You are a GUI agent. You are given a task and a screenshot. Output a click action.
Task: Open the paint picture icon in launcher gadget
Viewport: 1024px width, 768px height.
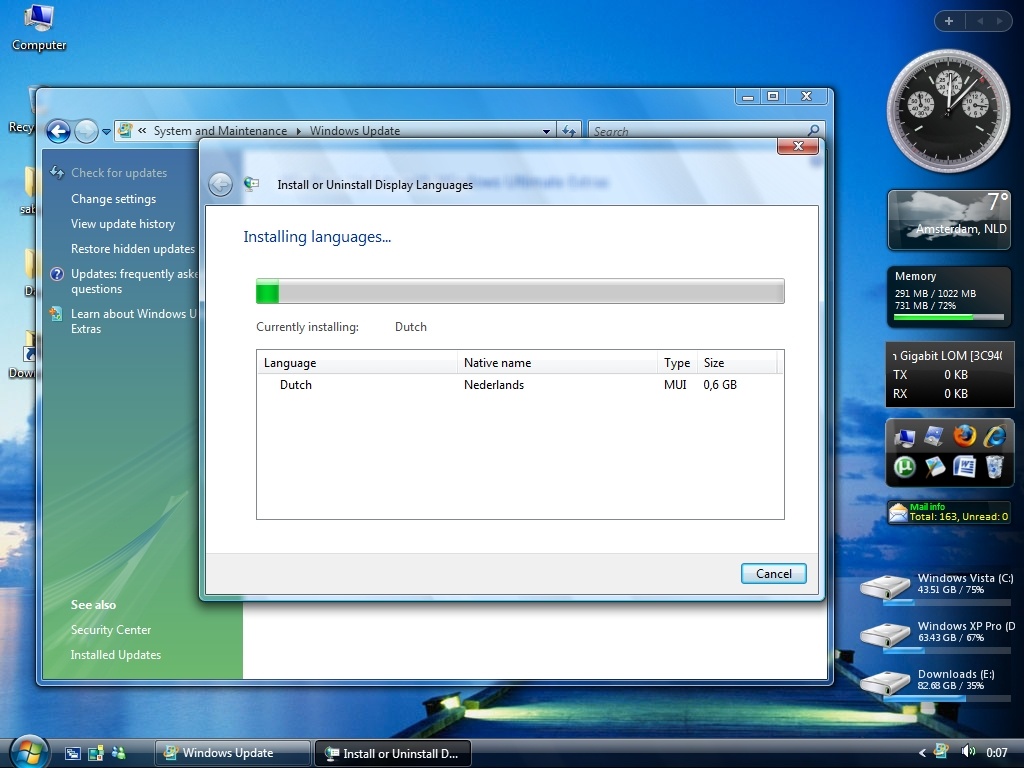tap(935, 466)
